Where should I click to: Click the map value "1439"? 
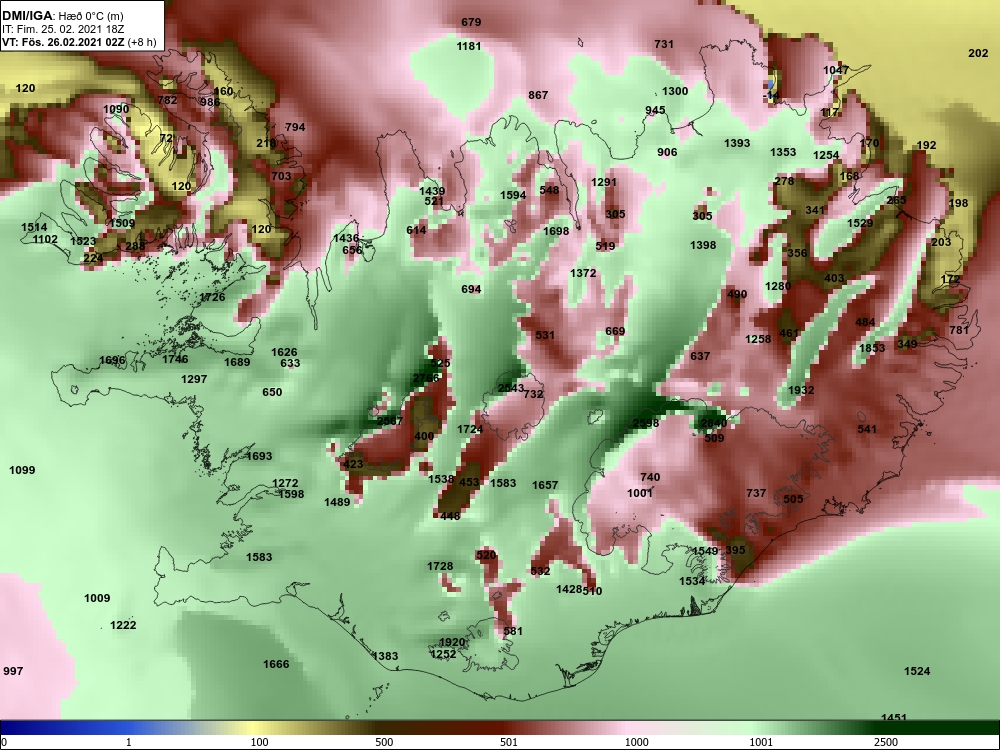click(432, 191)
